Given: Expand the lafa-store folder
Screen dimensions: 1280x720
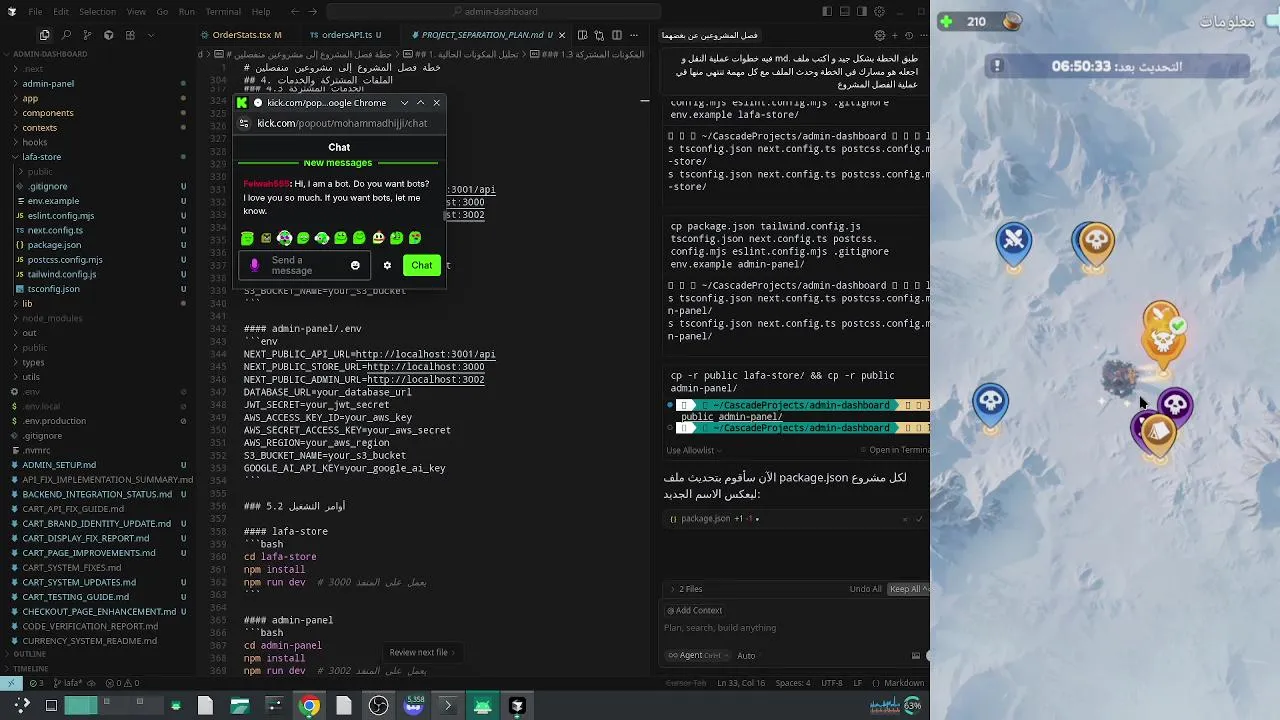Looking at the screenshot, I should [41, 157].
